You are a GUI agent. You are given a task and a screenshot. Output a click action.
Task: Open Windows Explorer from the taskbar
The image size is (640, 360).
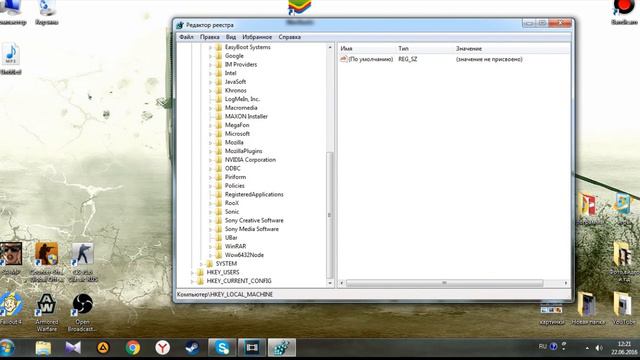(43, 348)
